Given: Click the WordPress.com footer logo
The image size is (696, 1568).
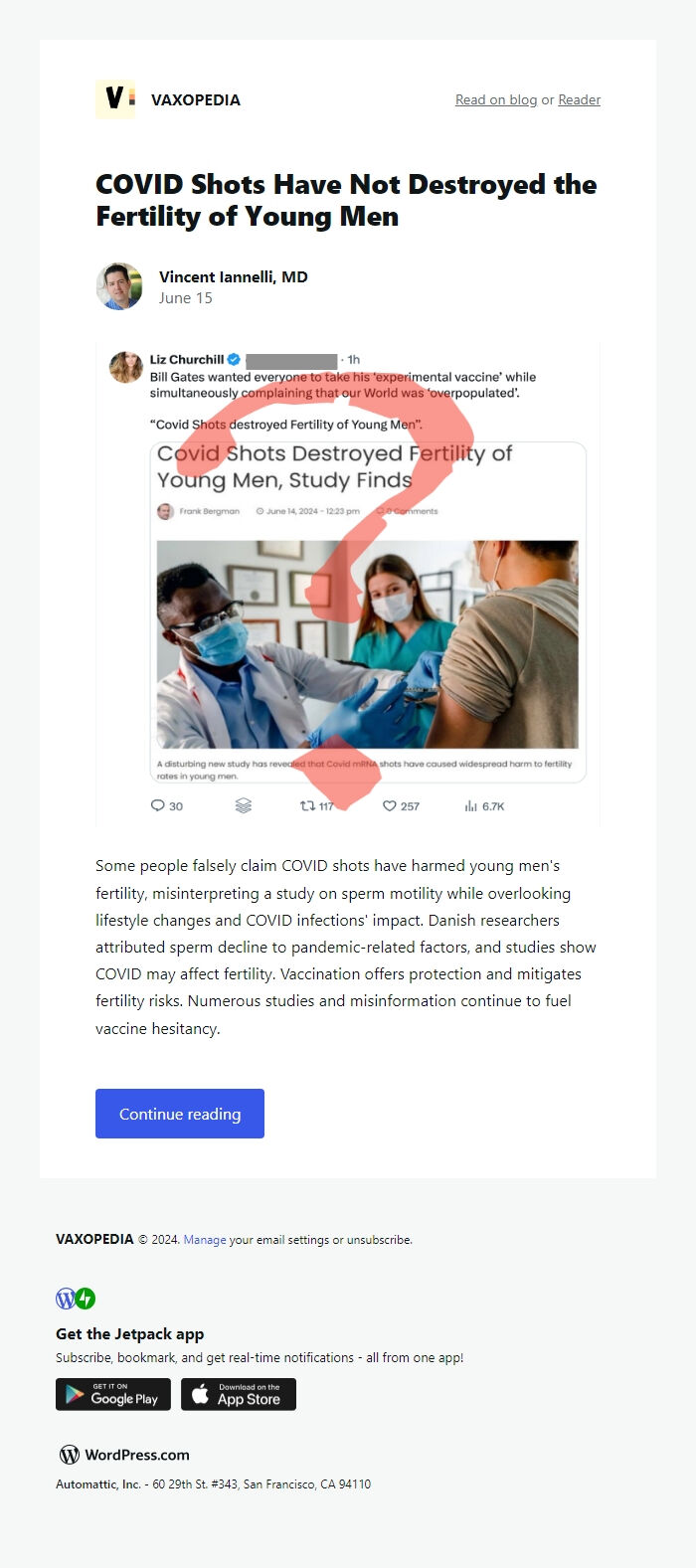Looking at the screenshot, I should [124, 1455].
